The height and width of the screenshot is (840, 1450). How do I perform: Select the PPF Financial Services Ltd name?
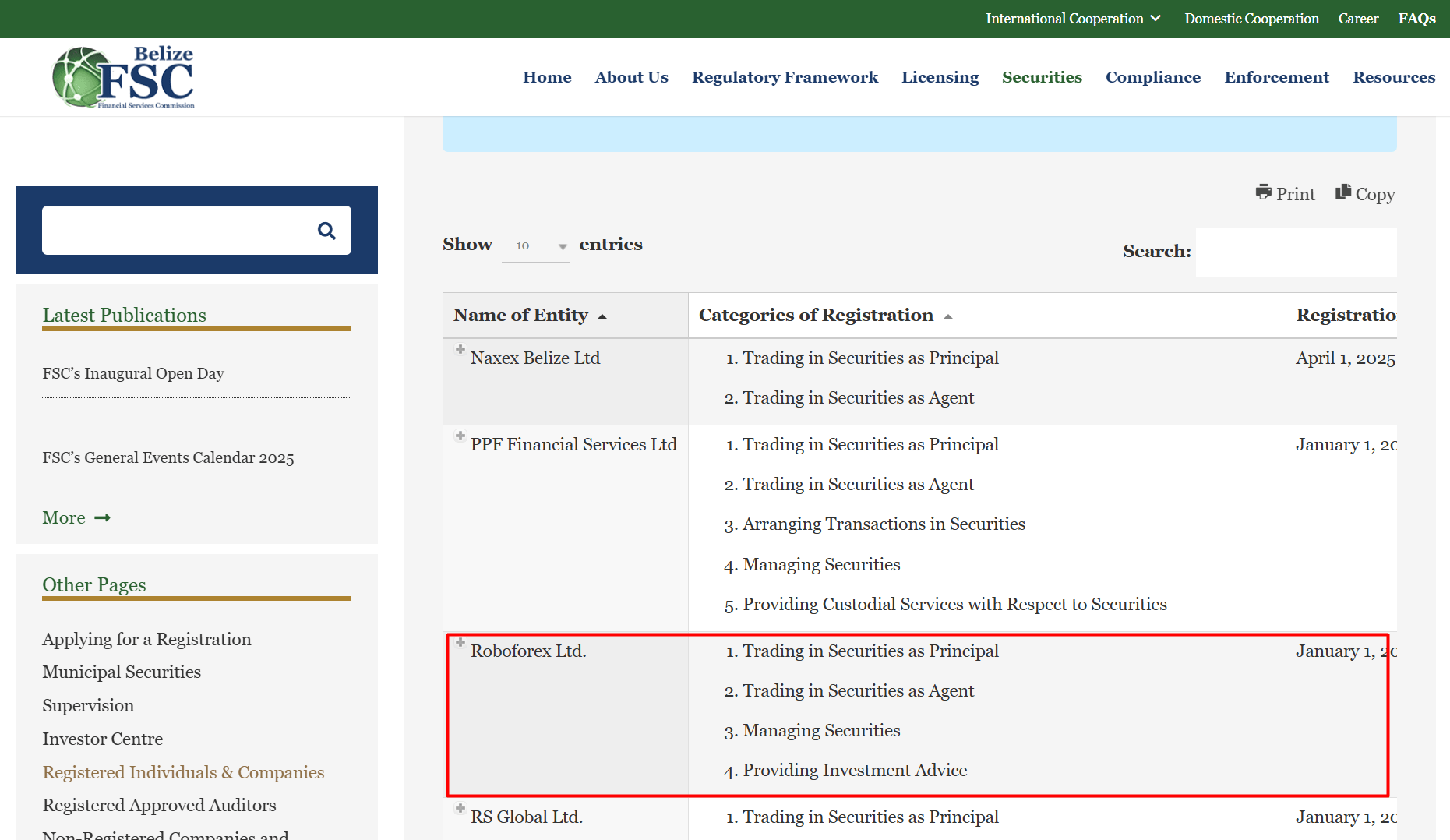coord(573,444)
